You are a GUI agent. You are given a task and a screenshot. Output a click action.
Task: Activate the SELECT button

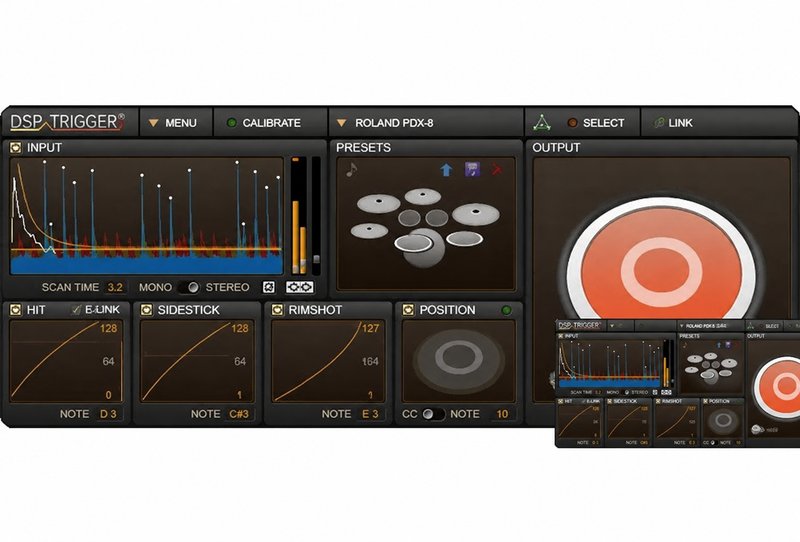[x=596, y=123]
